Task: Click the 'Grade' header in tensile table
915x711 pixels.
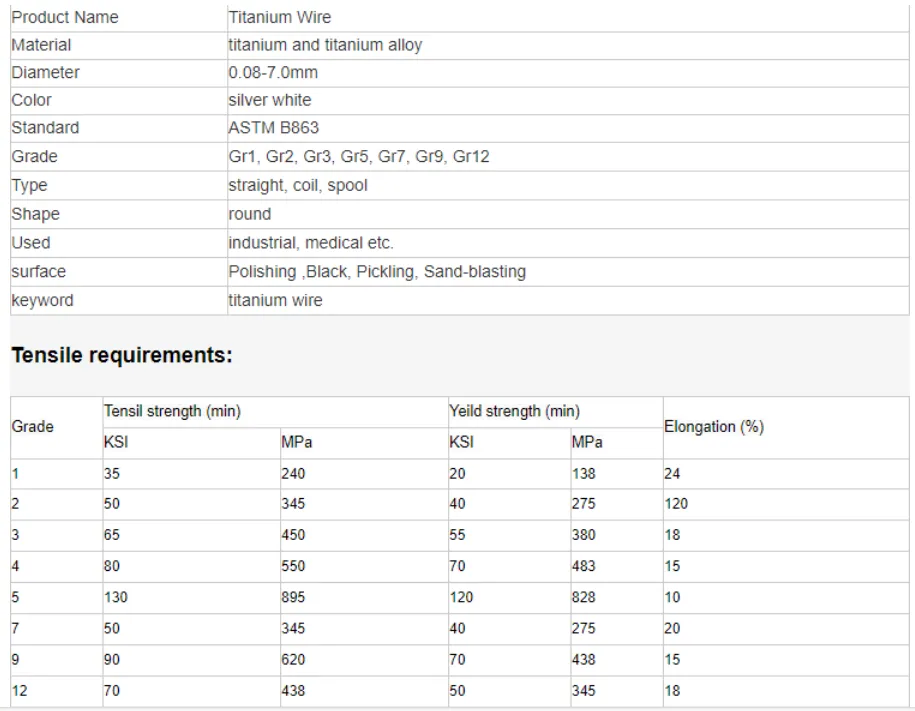Action: tap(32, 427)
